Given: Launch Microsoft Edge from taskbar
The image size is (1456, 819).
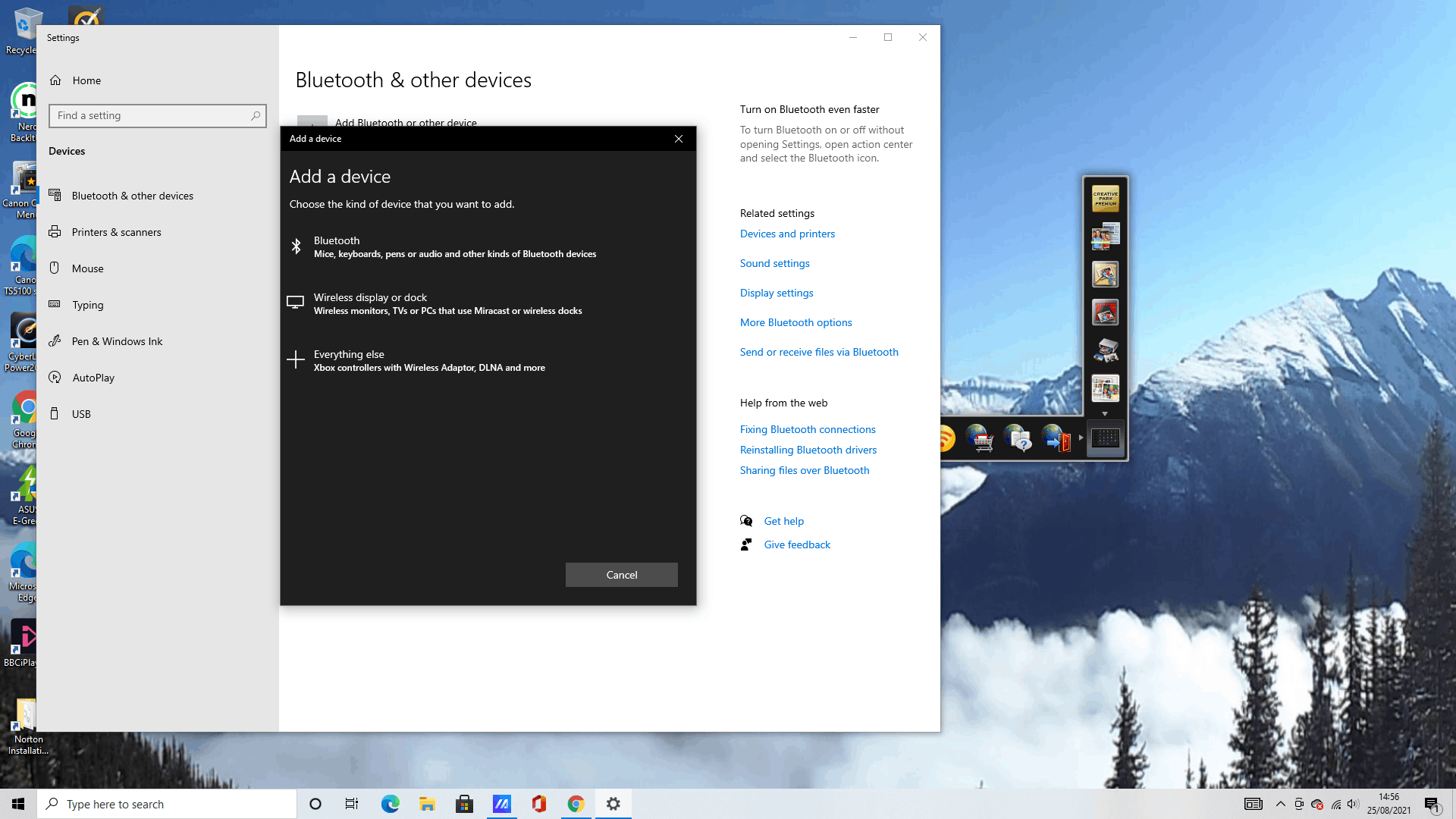Looking at the screenshot, I should click(390, 804).
